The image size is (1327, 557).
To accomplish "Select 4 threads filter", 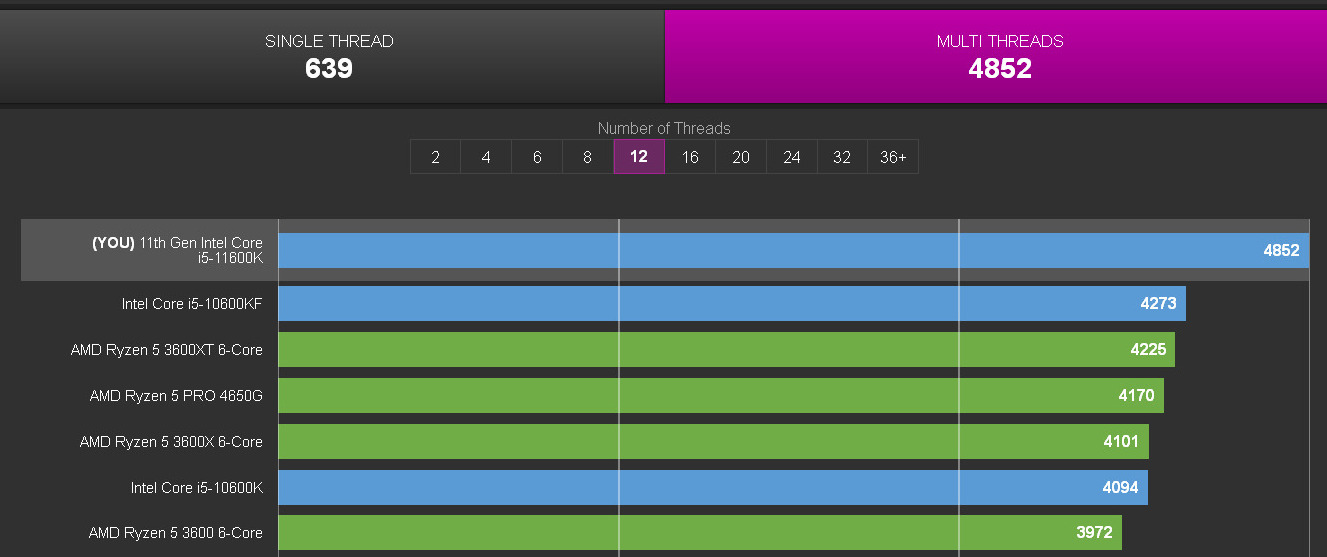I will pyautogui.click(x=486, y=157).
